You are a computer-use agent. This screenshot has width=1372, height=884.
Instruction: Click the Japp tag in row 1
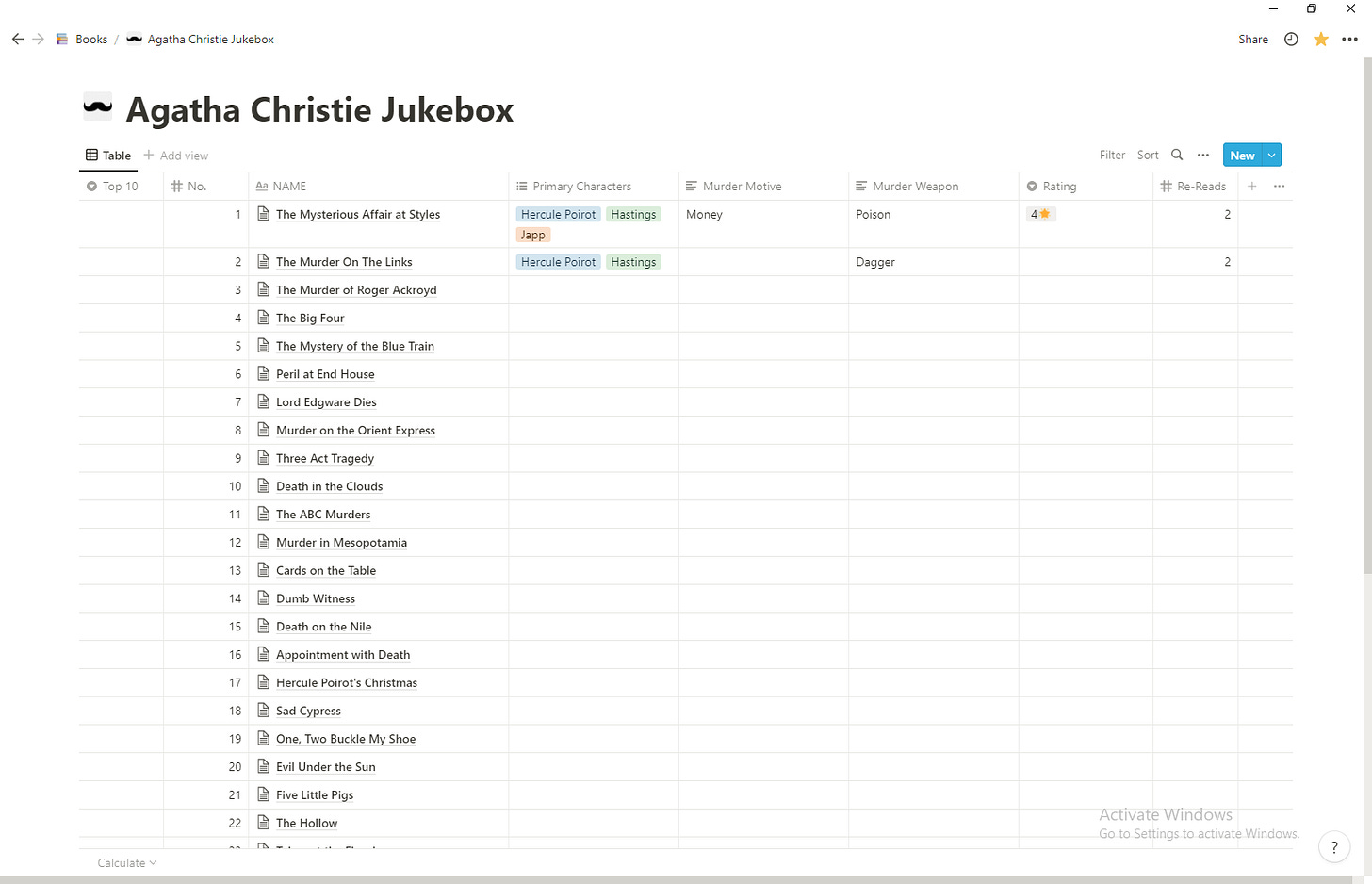pyautogui.click(x=533, y=236)
